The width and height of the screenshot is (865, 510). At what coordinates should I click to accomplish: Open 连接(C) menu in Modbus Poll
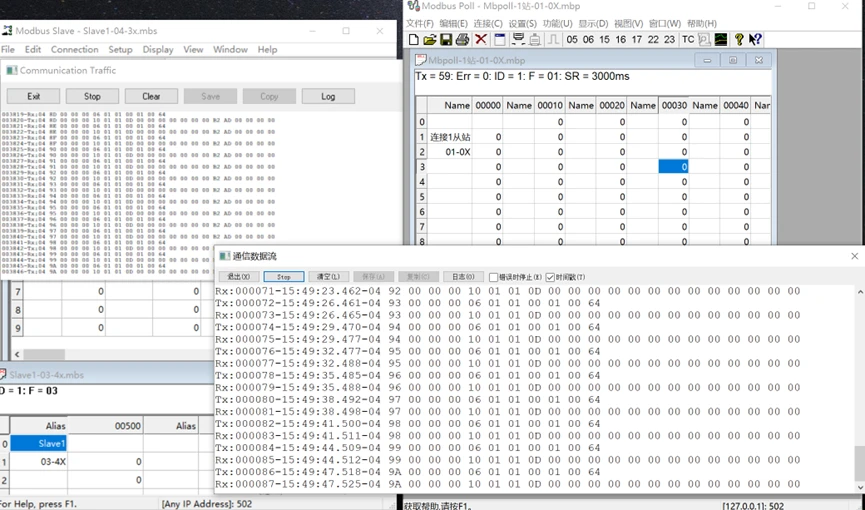(488, 24)
